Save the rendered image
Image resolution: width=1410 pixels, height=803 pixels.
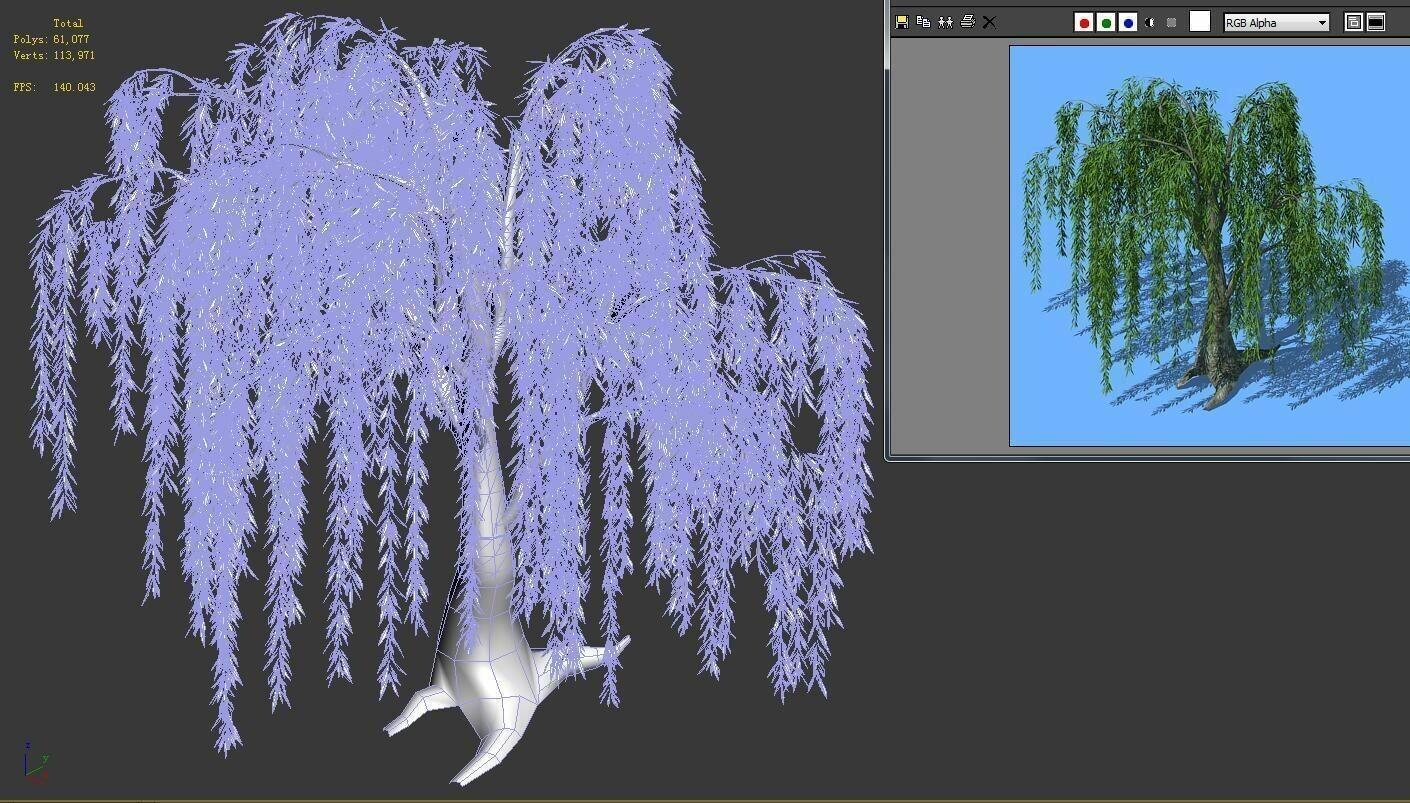point(901,22)
